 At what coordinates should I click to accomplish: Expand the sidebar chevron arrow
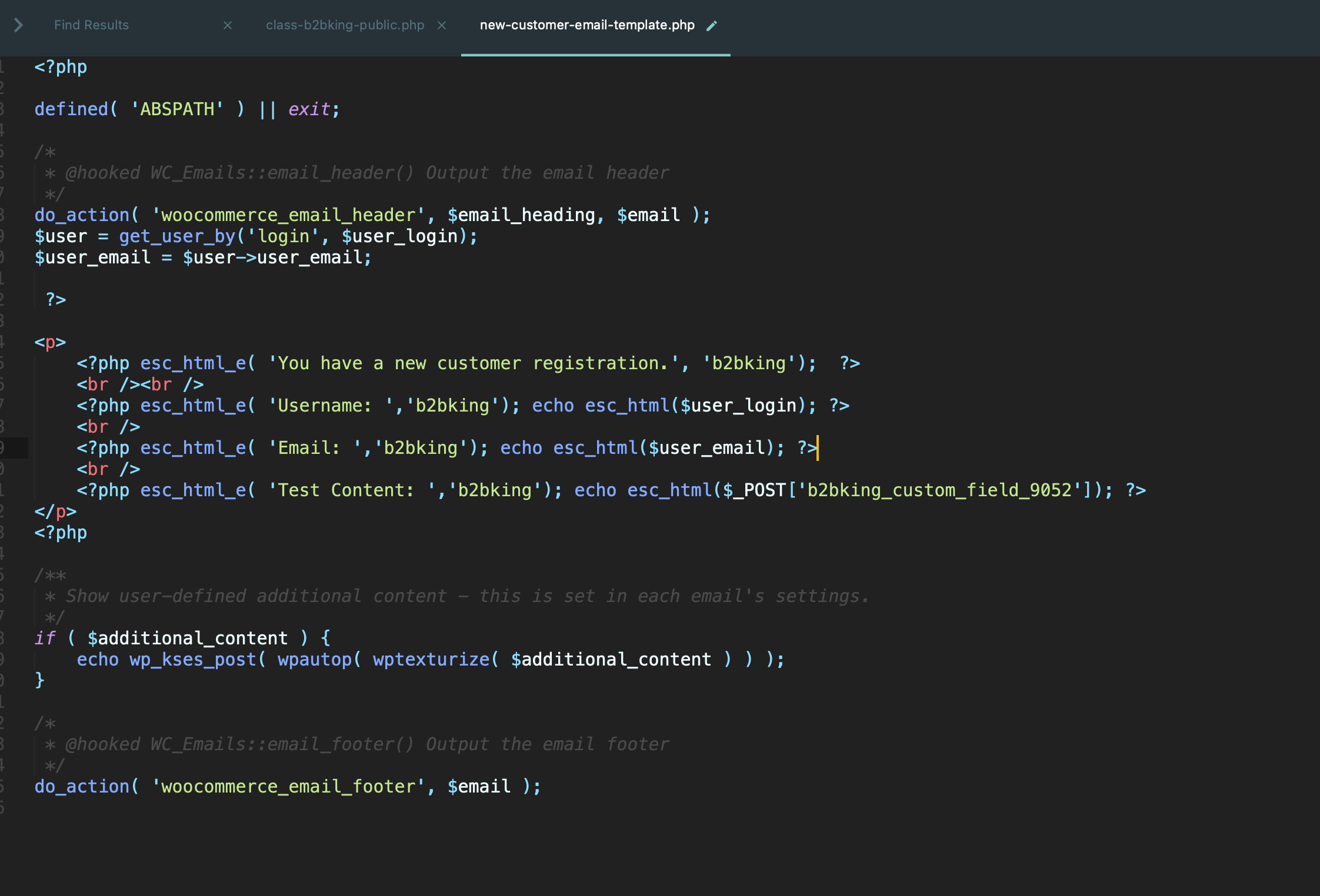click(x=18, y=25)
